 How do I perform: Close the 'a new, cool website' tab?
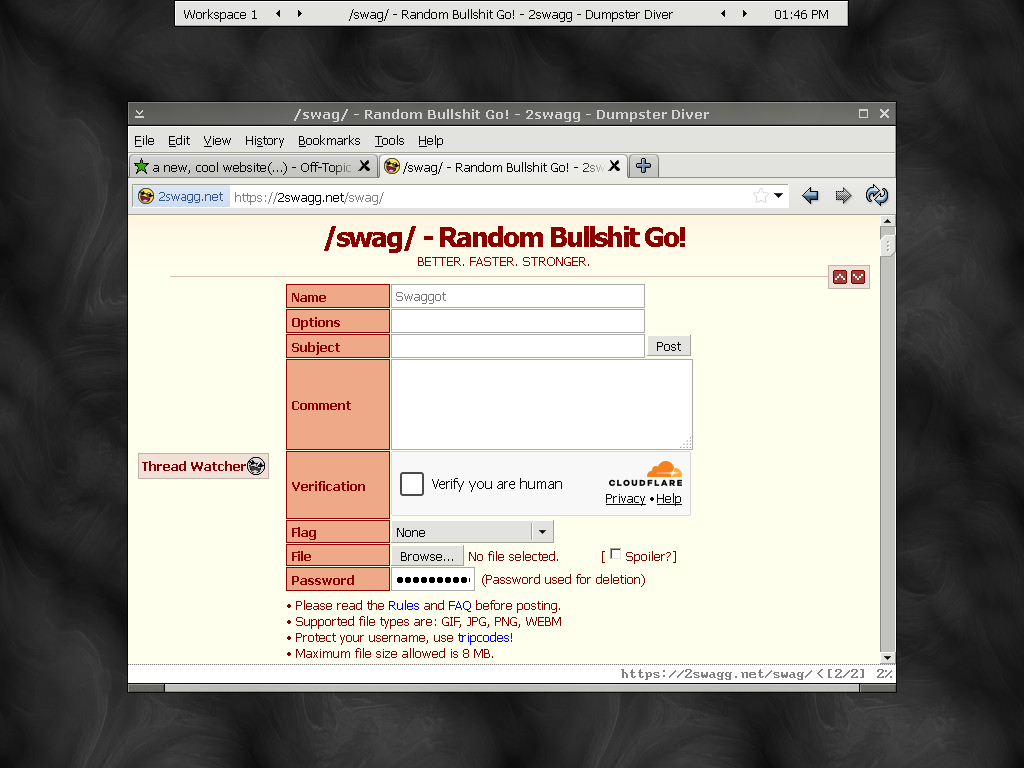tap(364, 167)
